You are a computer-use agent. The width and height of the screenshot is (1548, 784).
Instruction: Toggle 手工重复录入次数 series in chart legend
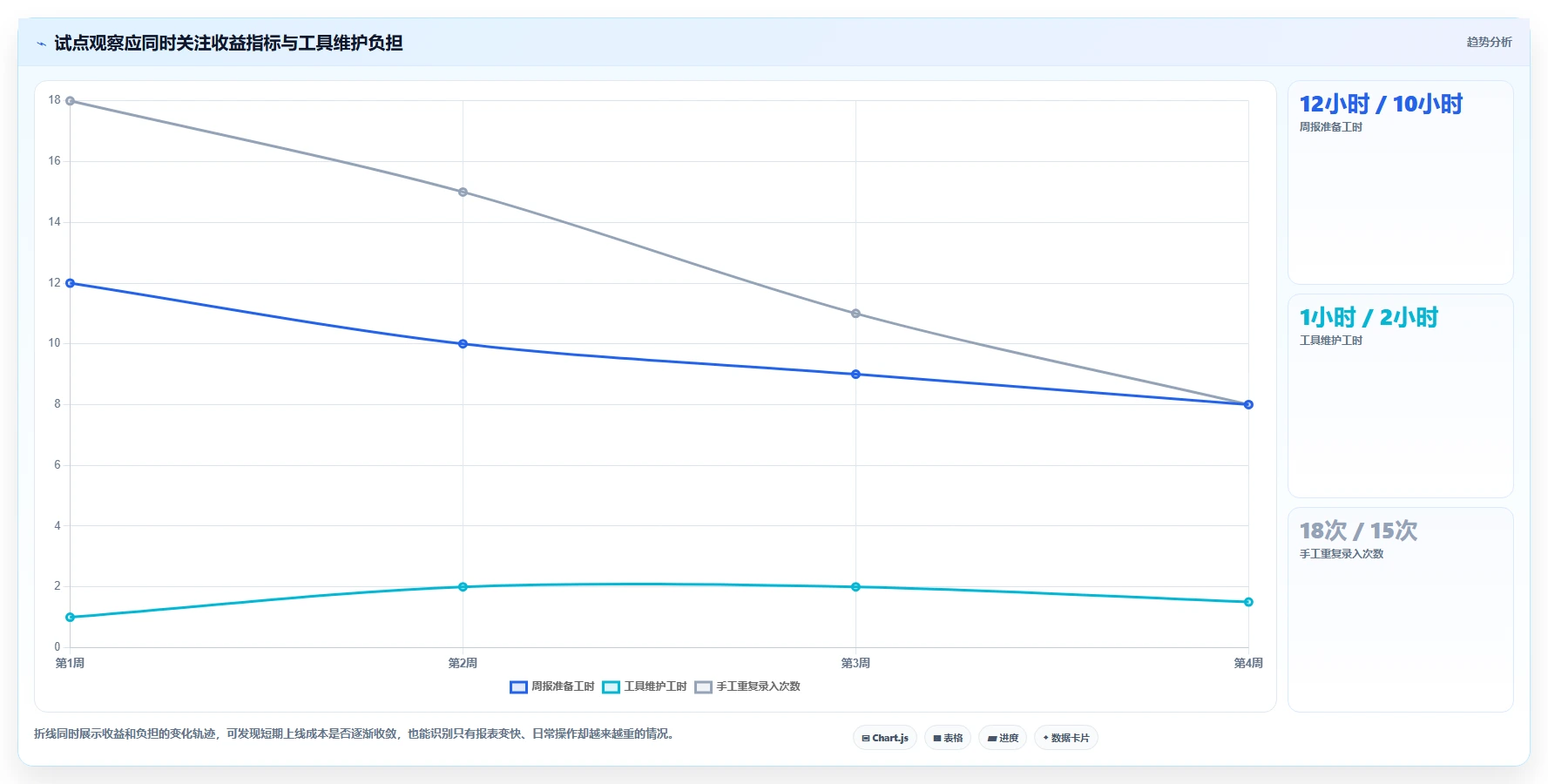pyautogui.click(x=747, y=686)
